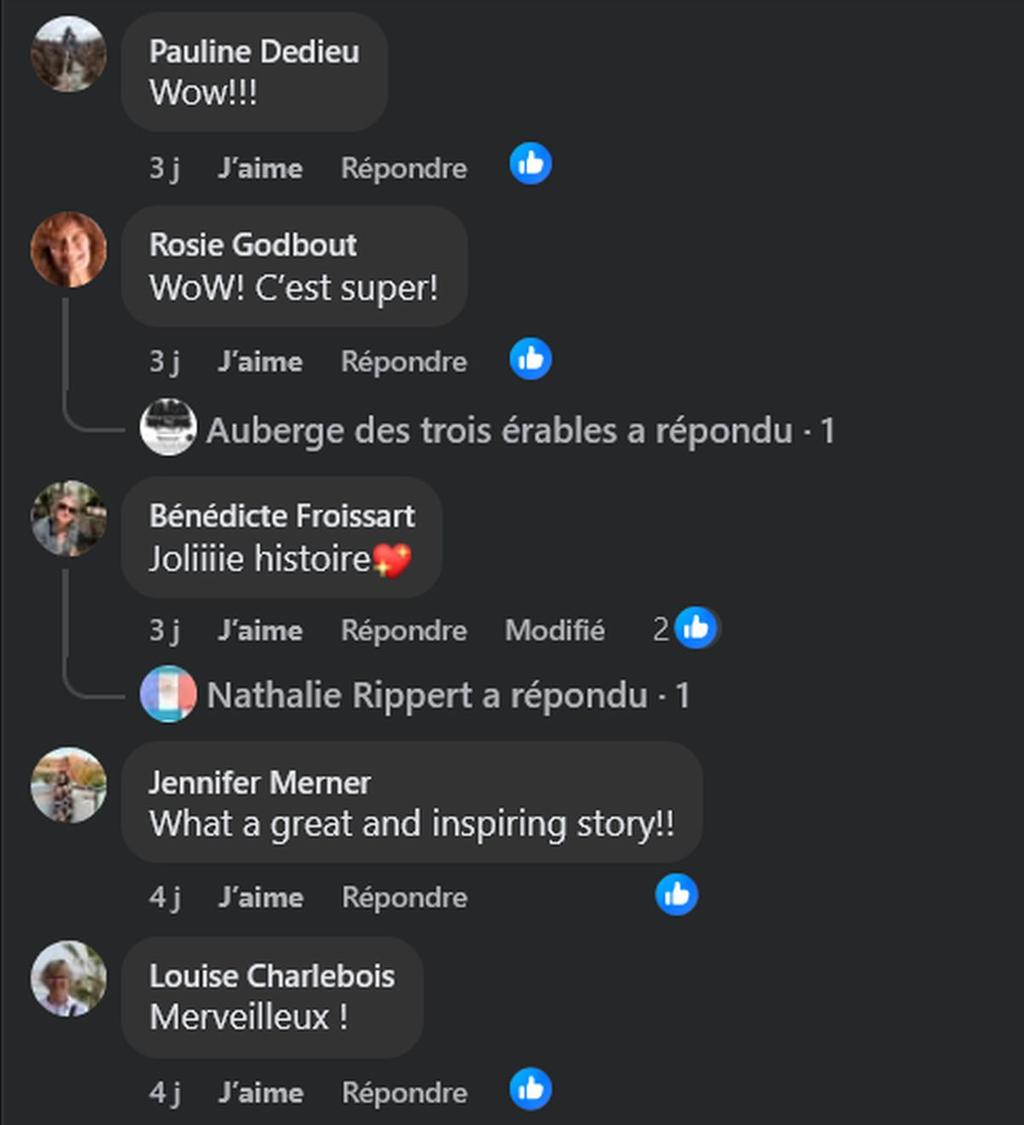Open Jennifer Merner's profile name link
The width and height of the screenshot is (1024, 1125).
click(x=260, y=782)
